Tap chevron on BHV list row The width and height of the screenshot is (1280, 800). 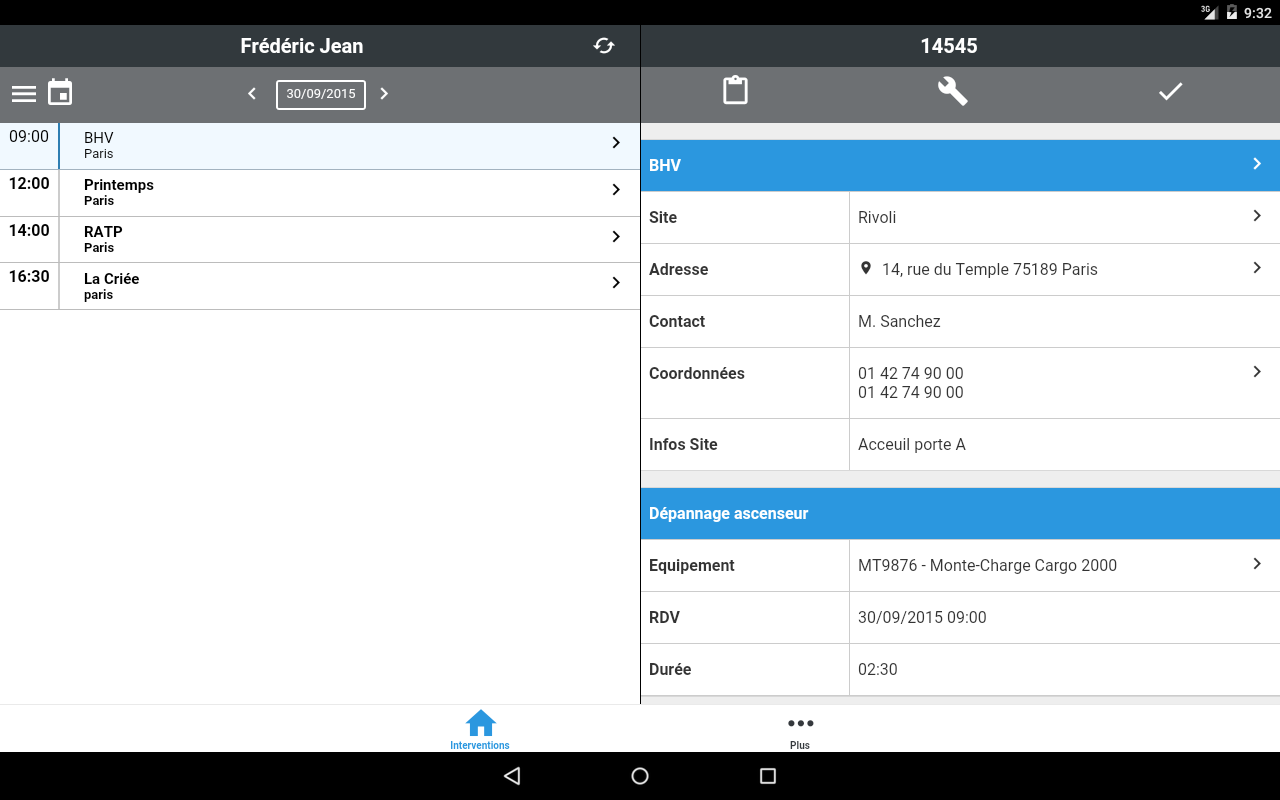point(616,143)
